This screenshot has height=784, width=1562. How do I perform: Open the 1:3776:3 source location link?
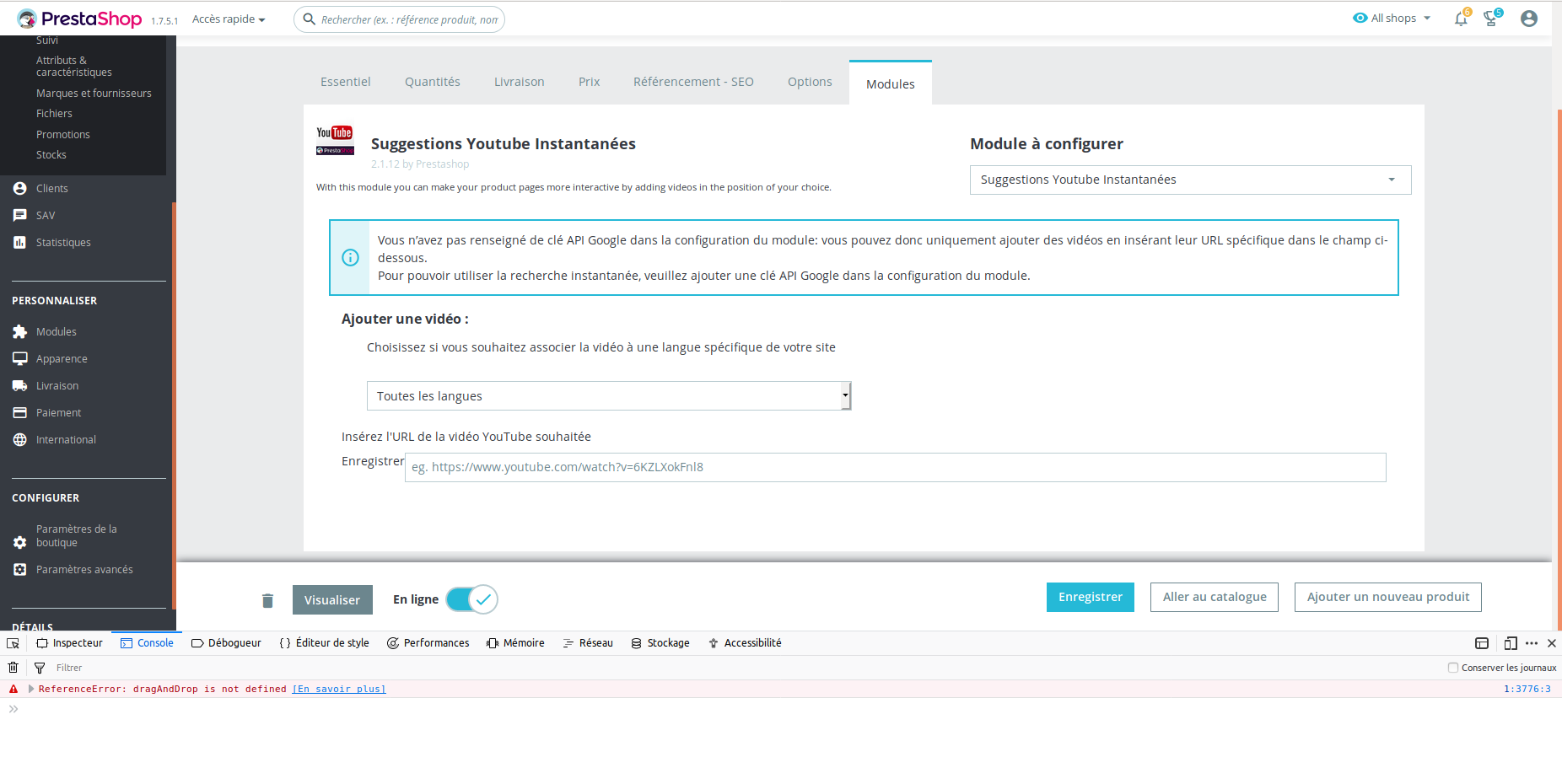1527,689
